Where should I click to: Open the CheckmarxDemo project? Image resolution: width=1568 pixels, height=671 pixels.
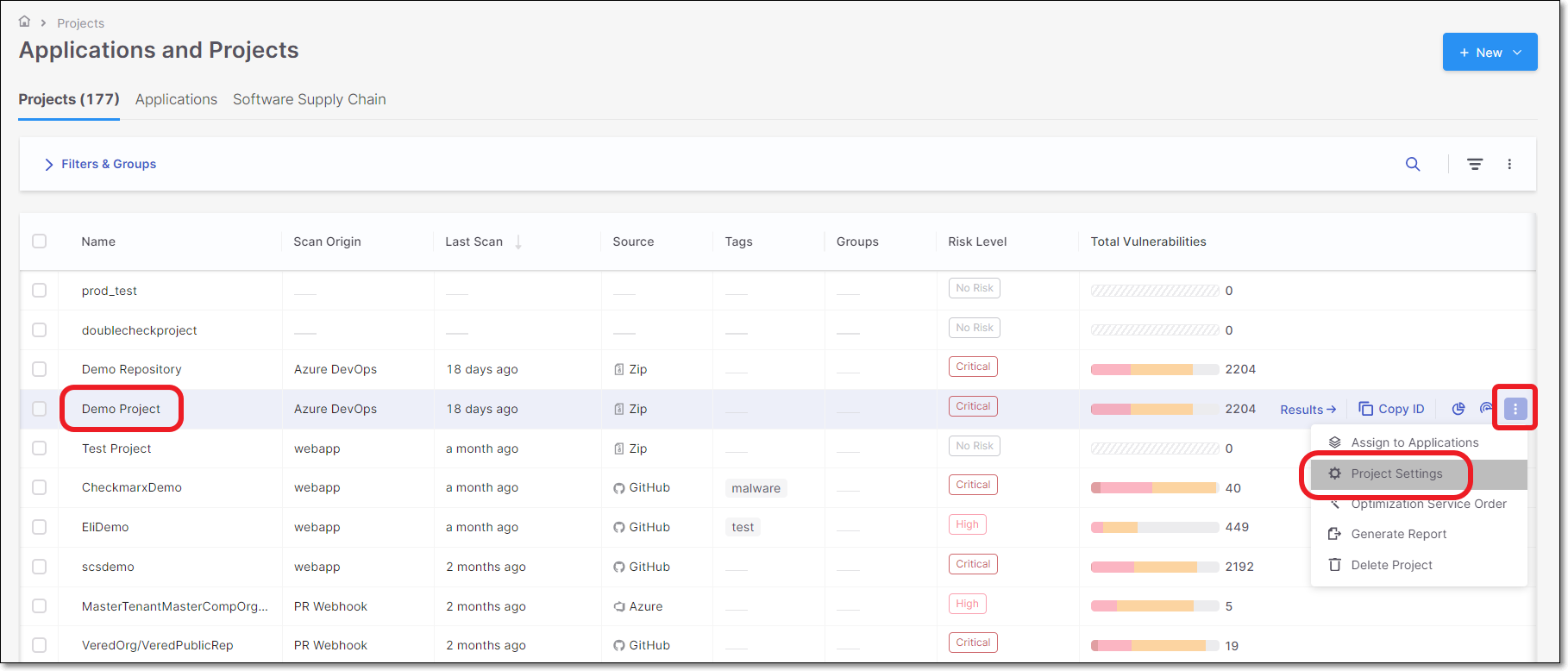coord(132,487)
